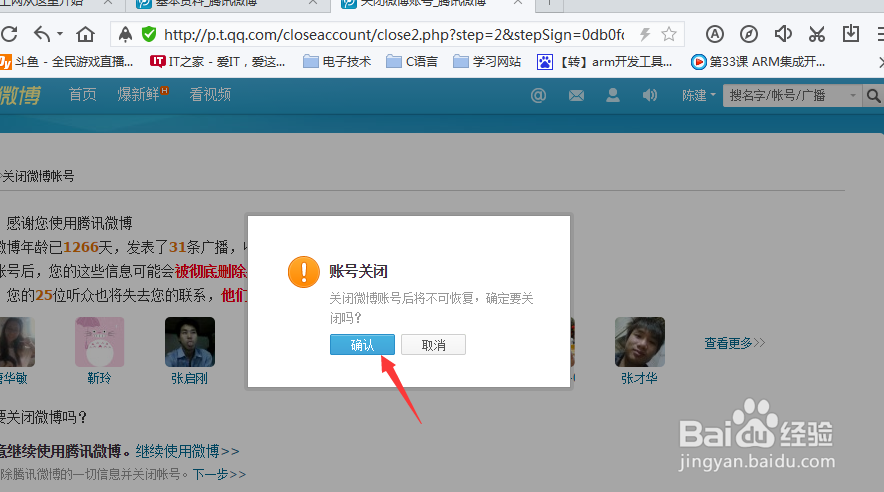The height and width of the screenshot is (492, 884).
Task: Open 第33课 ARM集成开 bookmark
Action: 758,61
